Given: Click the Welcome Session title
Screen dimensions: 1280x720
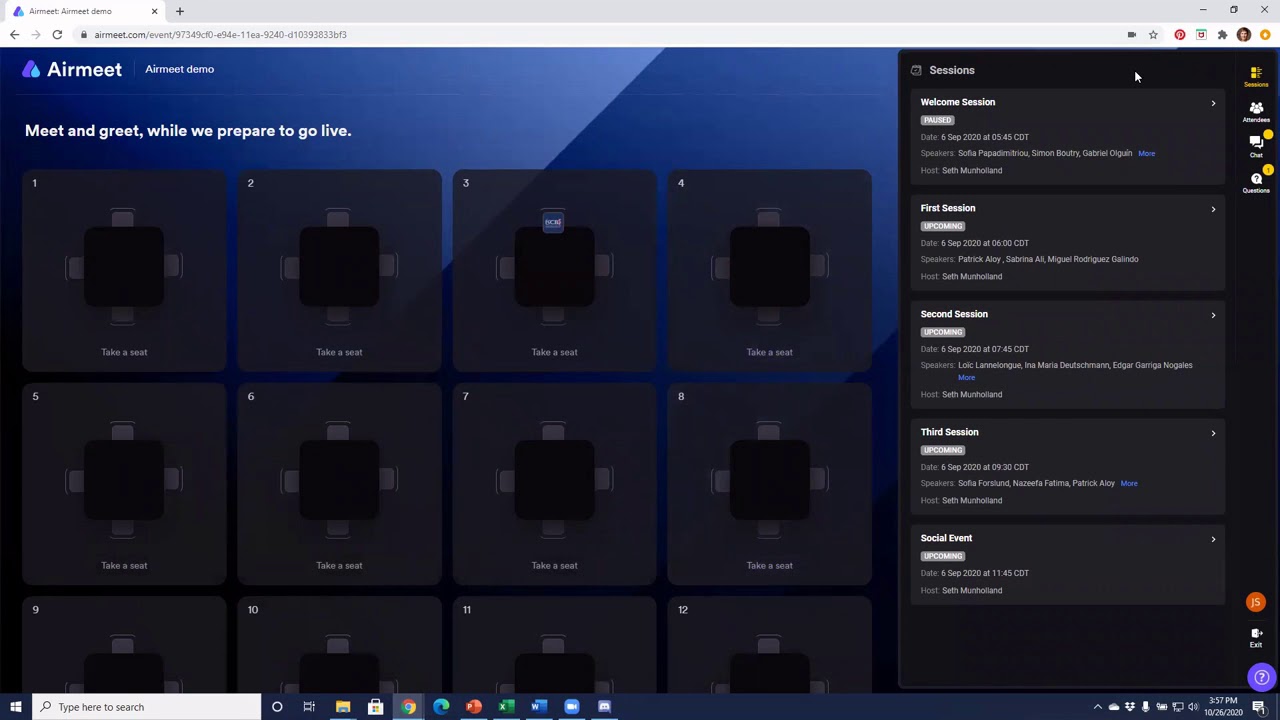Looking at the screenshot, I should point(958,102).
